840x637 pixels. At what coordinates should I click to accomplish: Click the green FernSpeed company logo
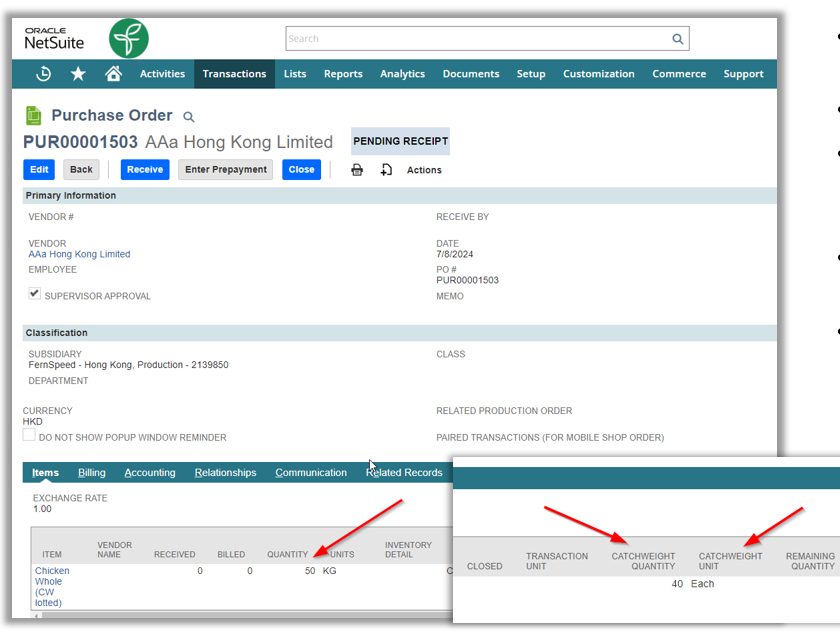point(129,39)
